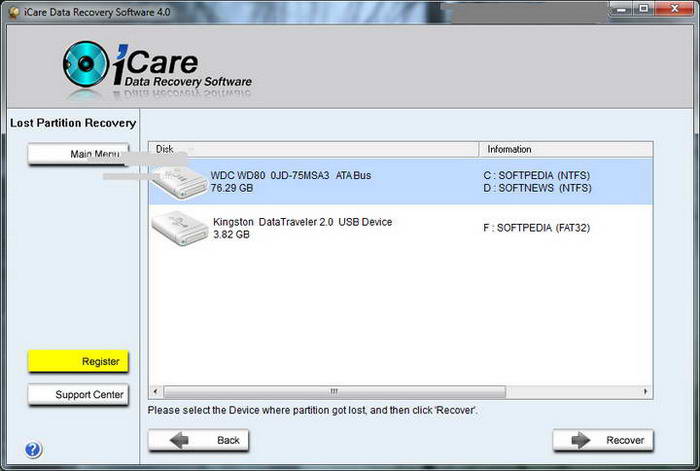Sort by the Disk column header
Image resolution: width=700 pixels, height=471 pixels.
coord(313,149)
